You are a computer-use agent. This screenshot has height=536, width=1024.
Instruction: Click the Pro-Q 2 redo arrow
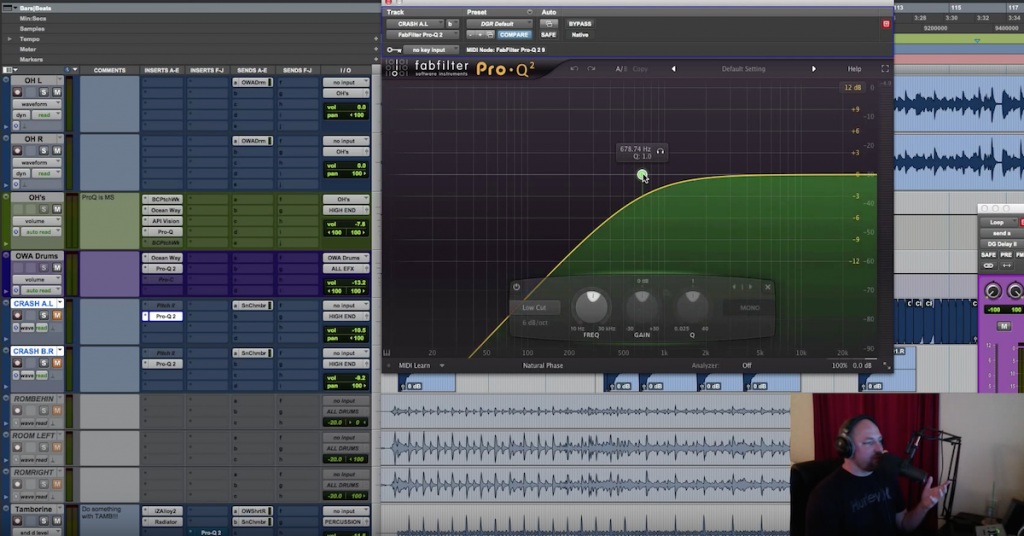pyautogui.click(x=592, y=69)
